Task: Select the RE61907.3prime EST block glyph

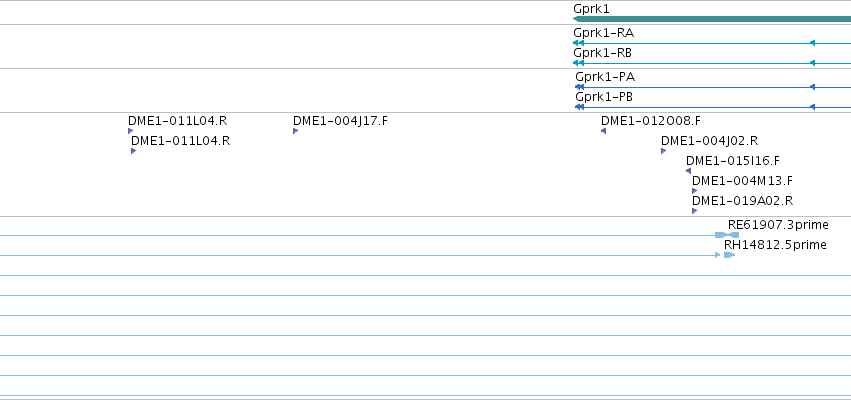Action: tap(727, 235)
